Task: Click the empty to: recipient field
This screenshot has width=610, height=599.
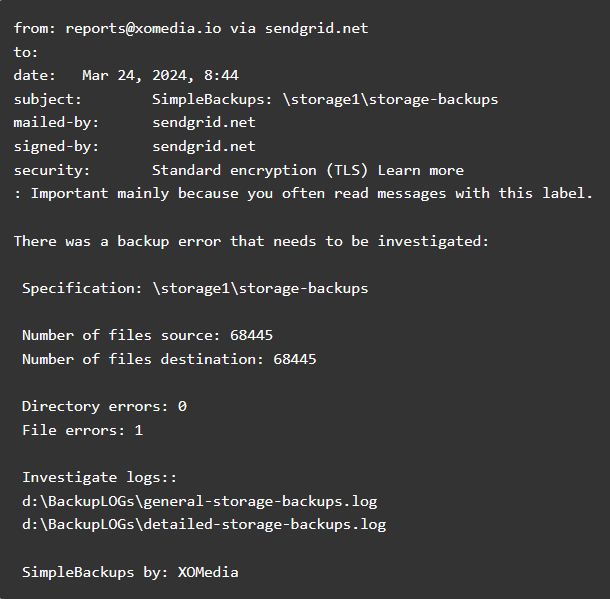Action: click(x=26, y=52)
